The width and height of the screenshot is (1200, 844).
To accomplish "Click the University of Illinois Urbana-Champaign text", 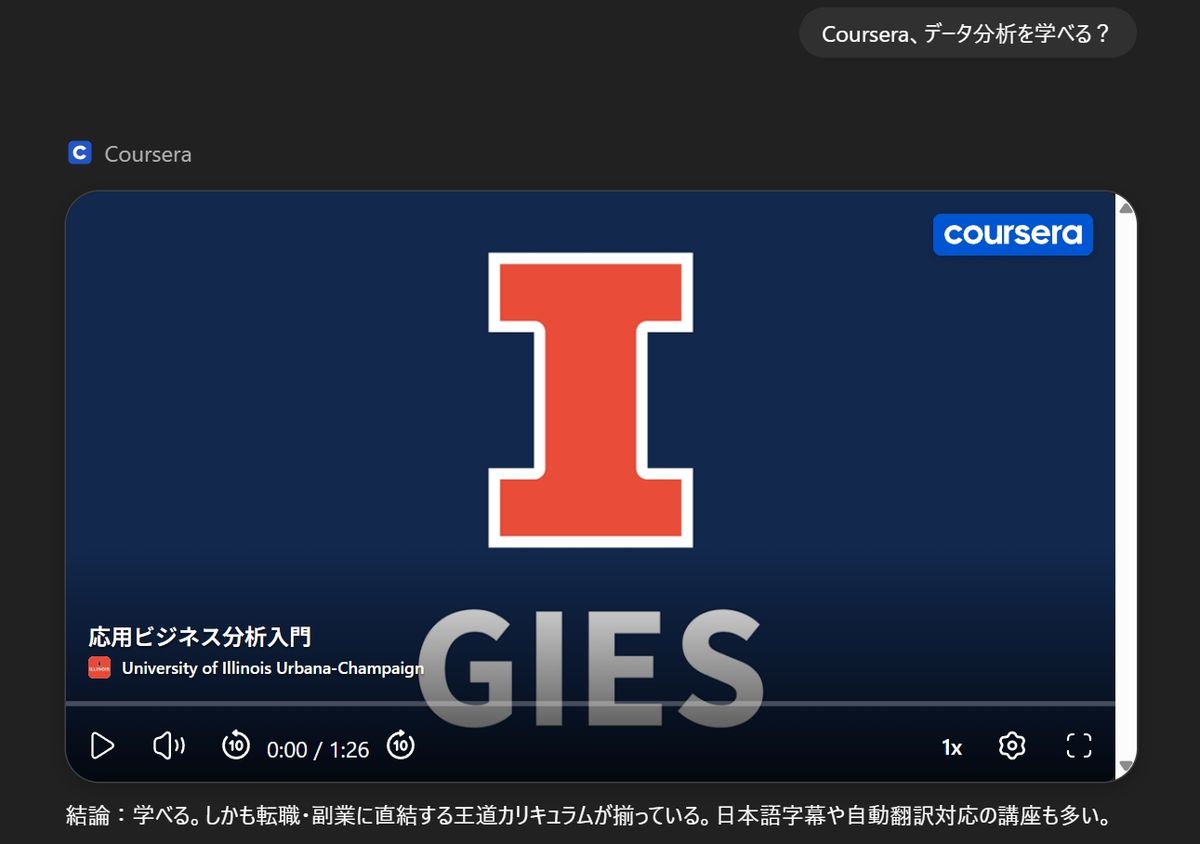I will click(x=272, y=667).
